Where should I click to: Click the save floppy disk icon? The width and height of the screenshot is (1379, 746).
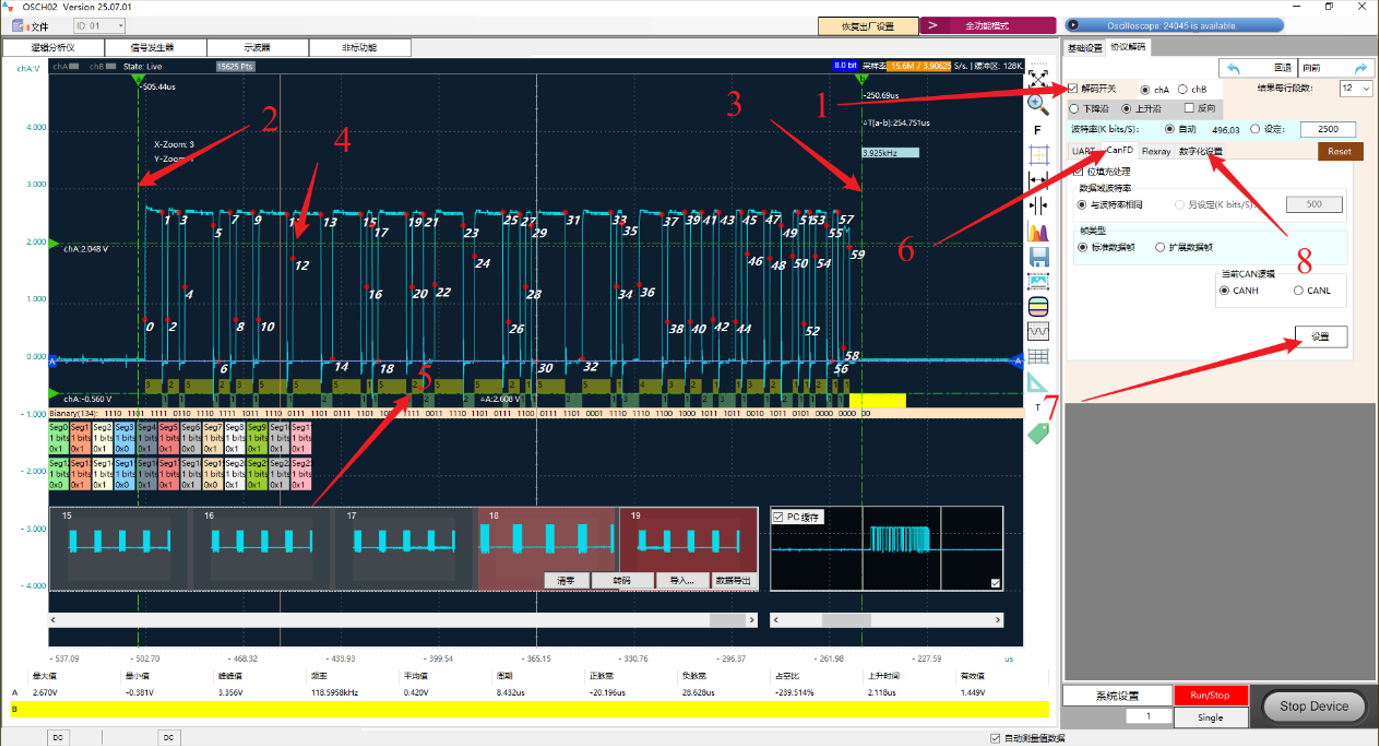coord(1038,257)
